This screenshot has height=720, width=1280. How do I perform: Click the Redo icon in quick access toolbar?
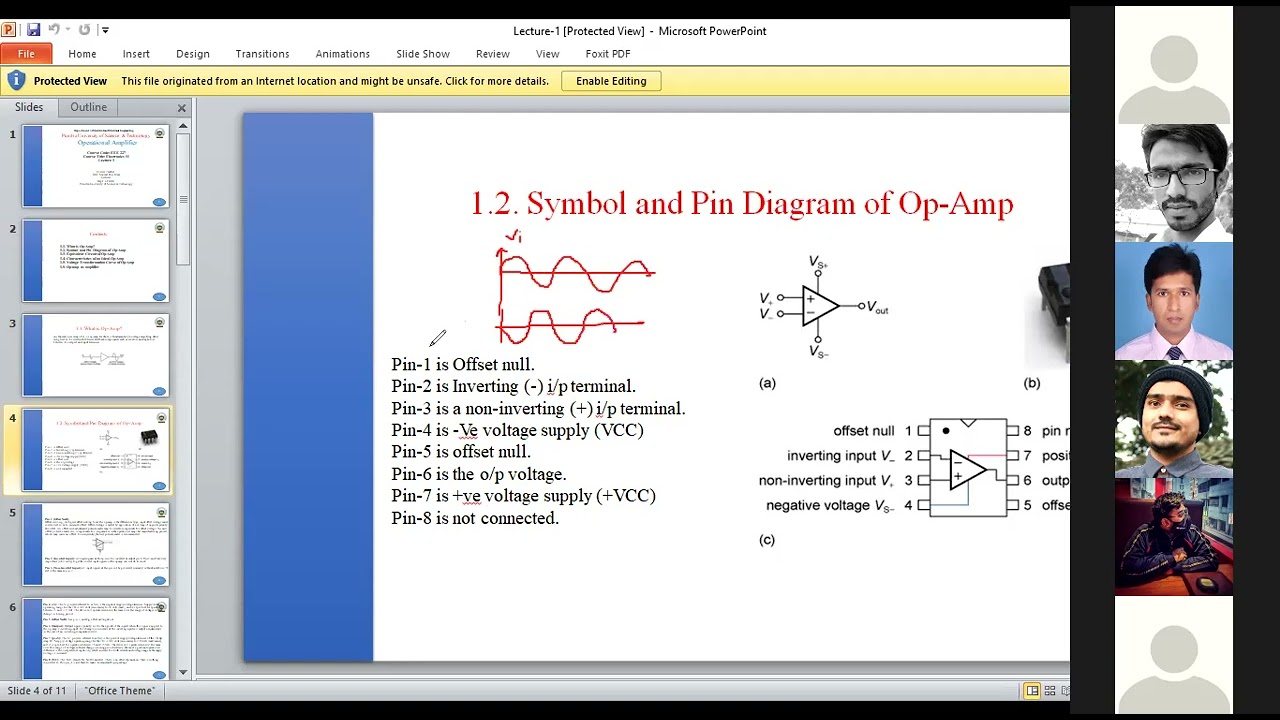coord(84,30)
